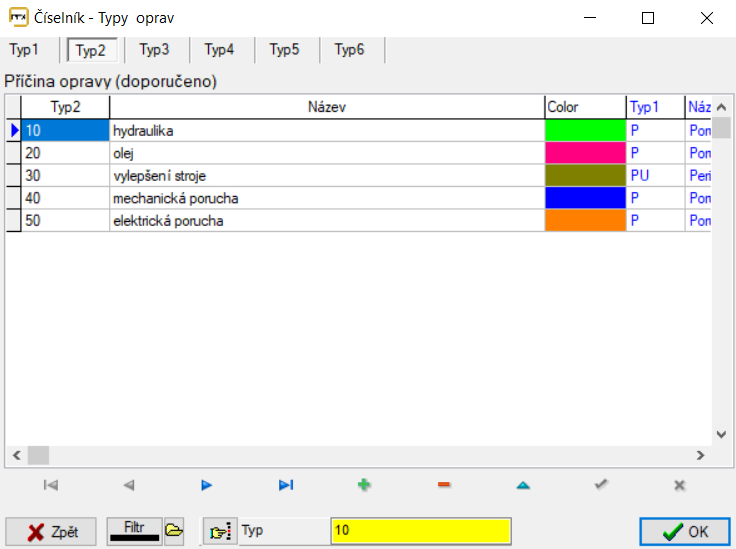The width and height of the screenshot is (736, 549).
Task: Click the mechanická porucha name cell
Action: pyautogui.click(x=327, y=198)
